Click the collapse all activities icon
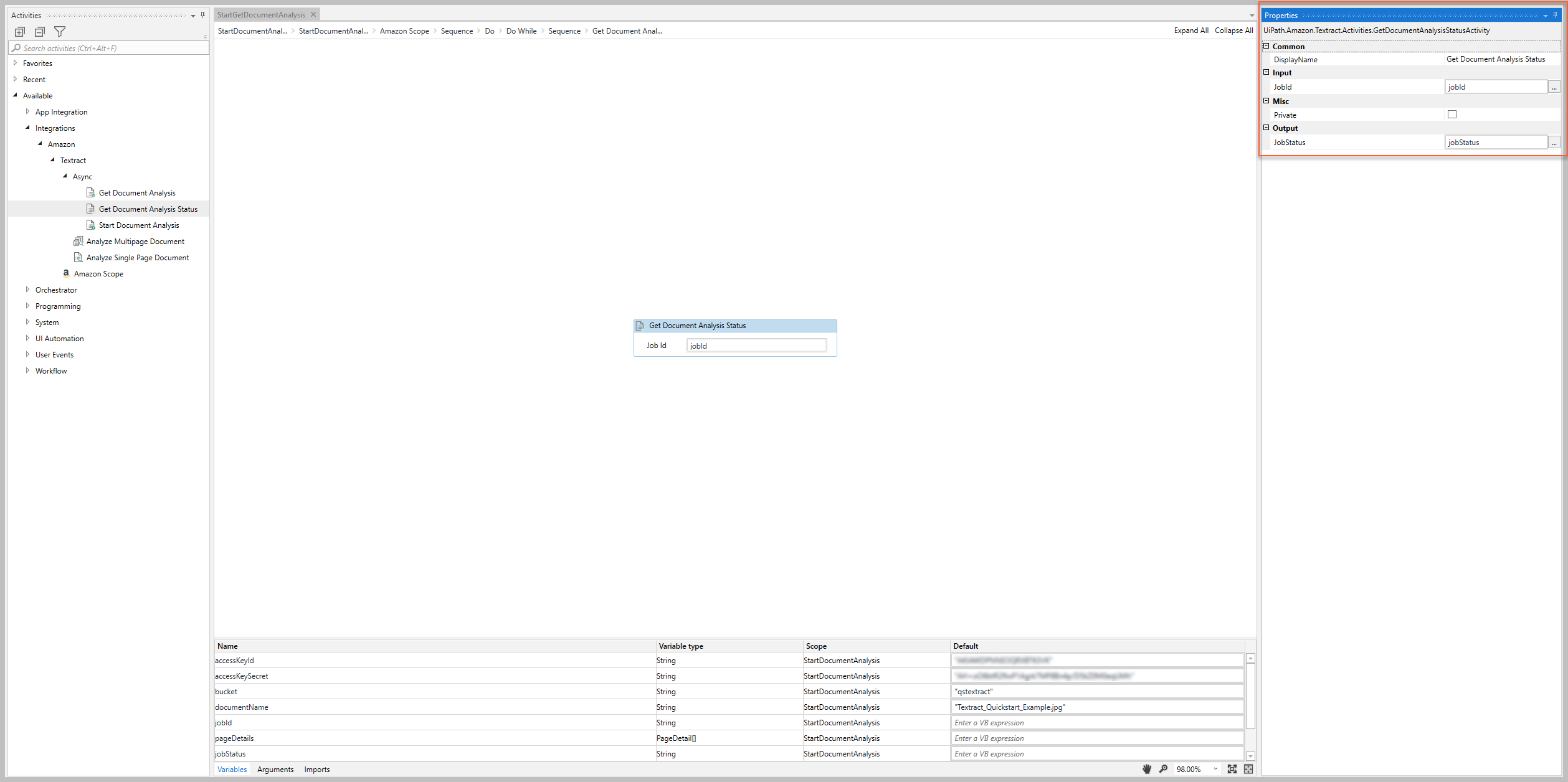Viewport: 1568px width, 782px height. [x=39, y=31]
